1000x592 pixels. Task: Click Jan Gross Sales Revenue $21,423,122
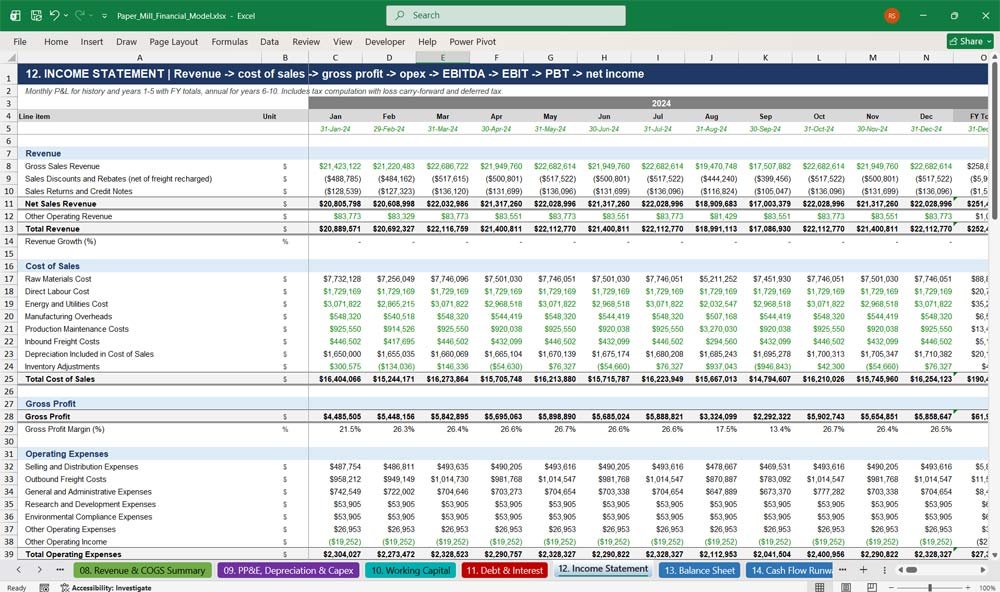[x=340, y=166]
